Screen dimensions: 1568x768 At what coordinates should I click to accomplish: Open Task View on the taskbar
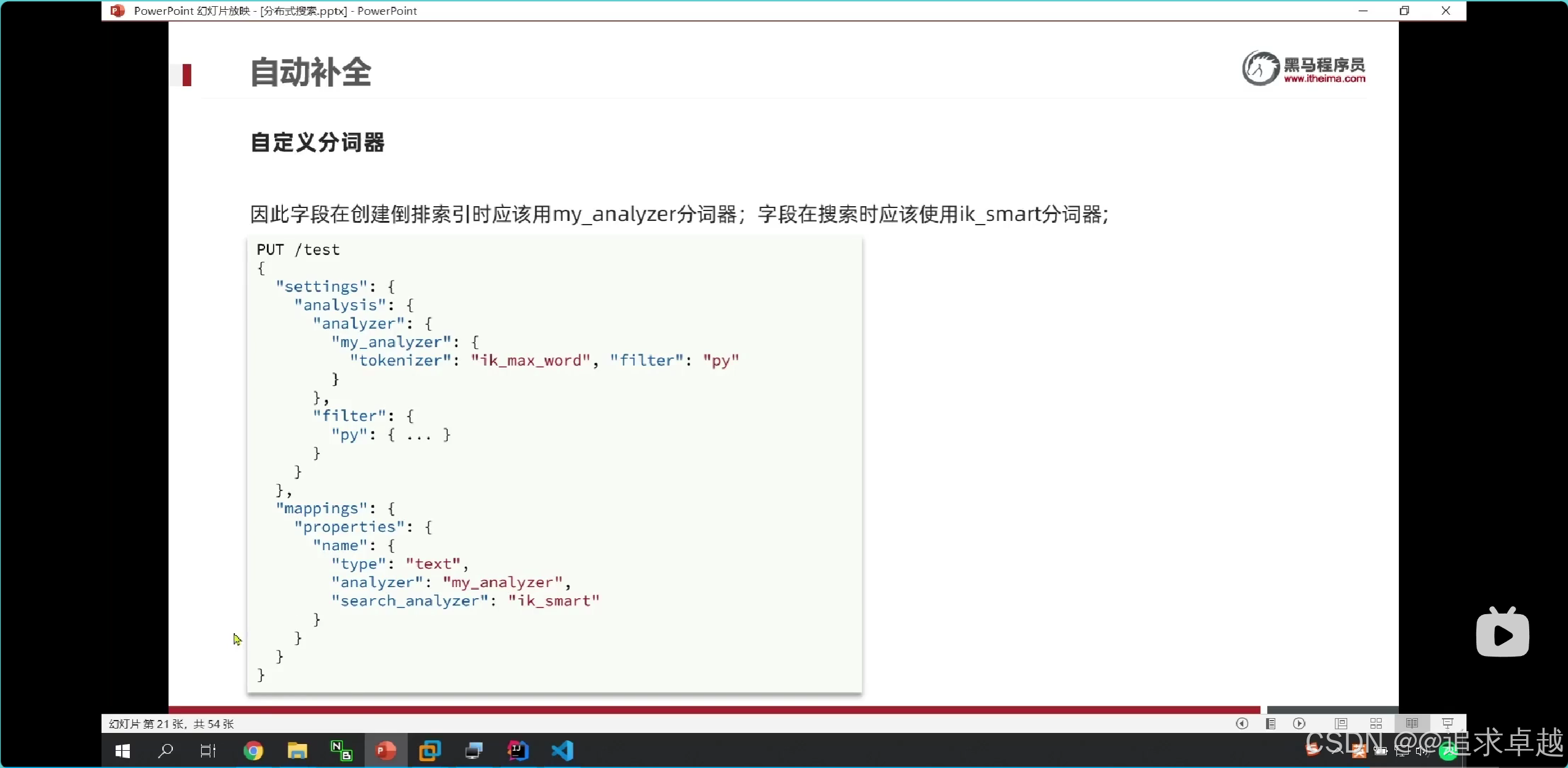[x=208, y=751]
